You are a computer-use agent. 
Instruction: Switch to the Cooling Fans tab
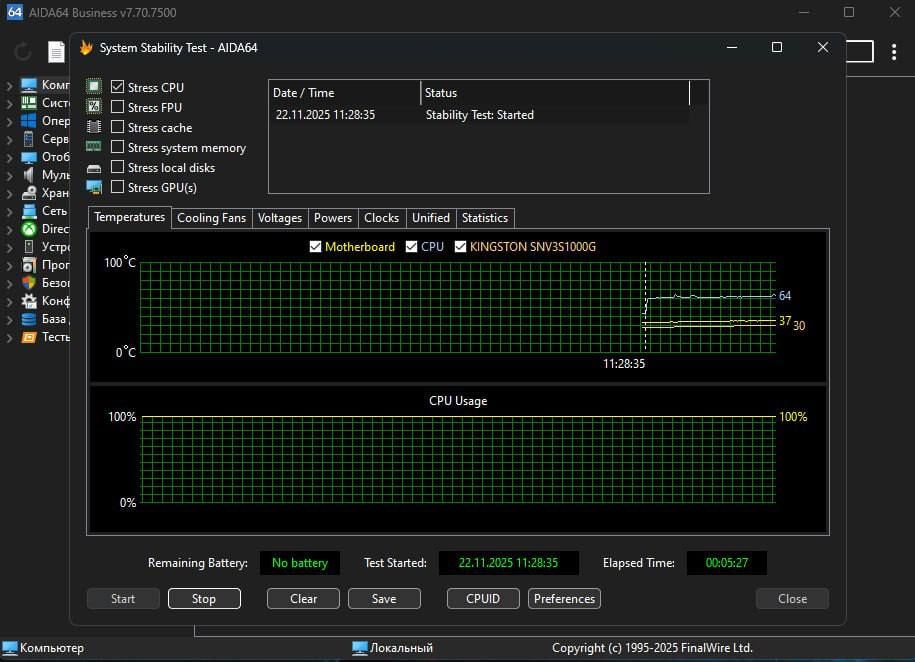(211, 218)
